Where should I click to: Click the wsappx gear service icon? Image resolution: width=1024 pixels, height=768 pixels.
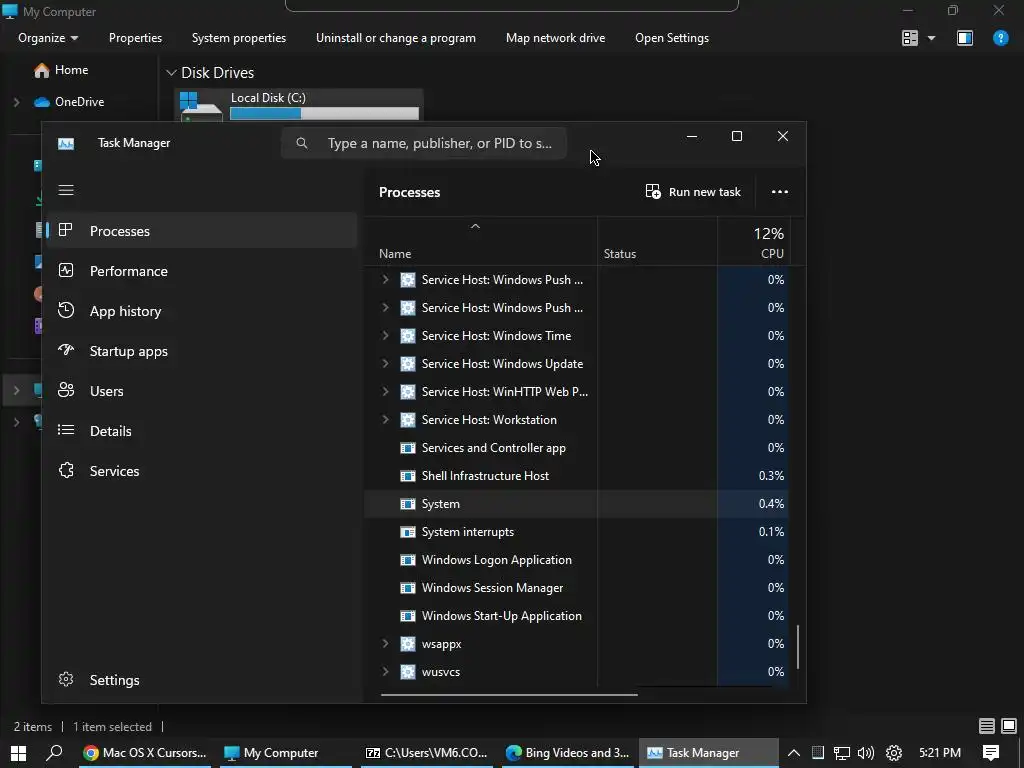408,644
